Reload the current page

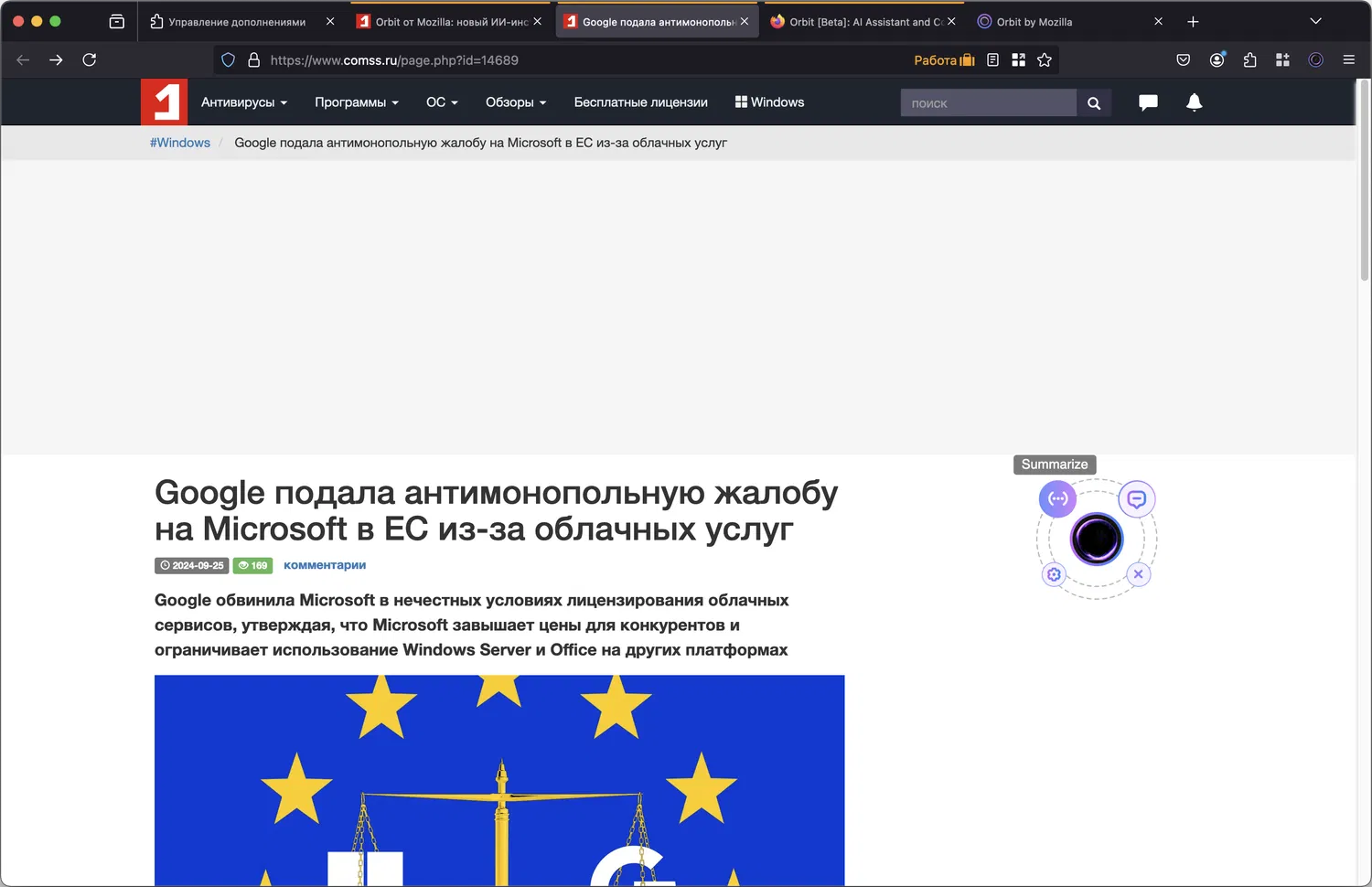90,60
